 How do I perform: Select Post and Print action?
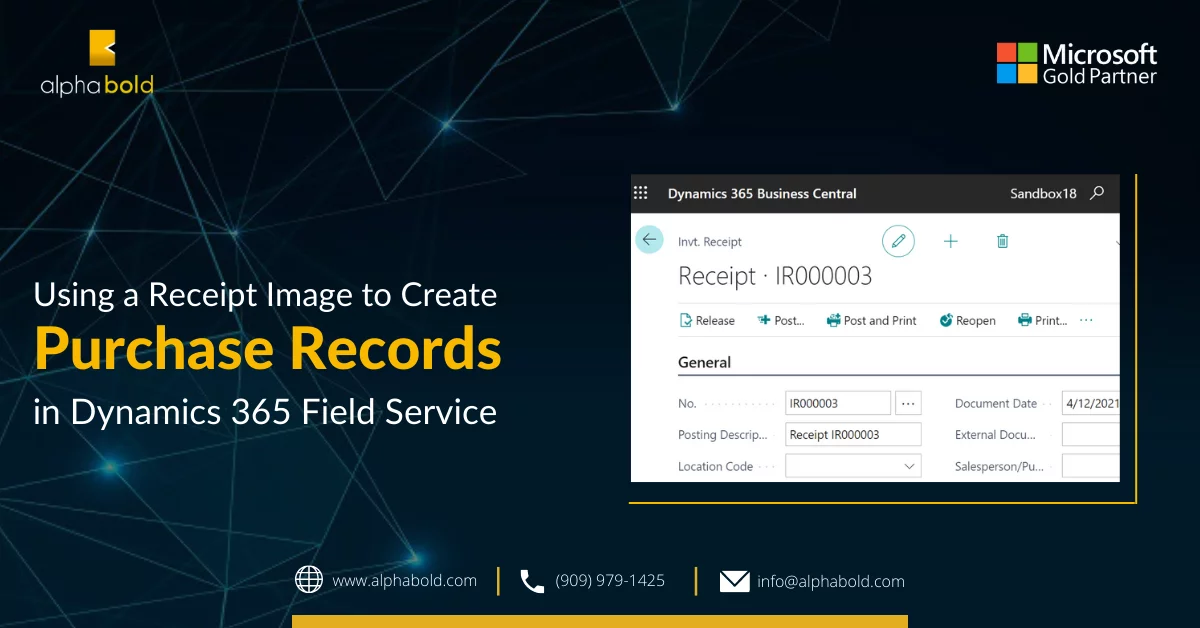872,321
